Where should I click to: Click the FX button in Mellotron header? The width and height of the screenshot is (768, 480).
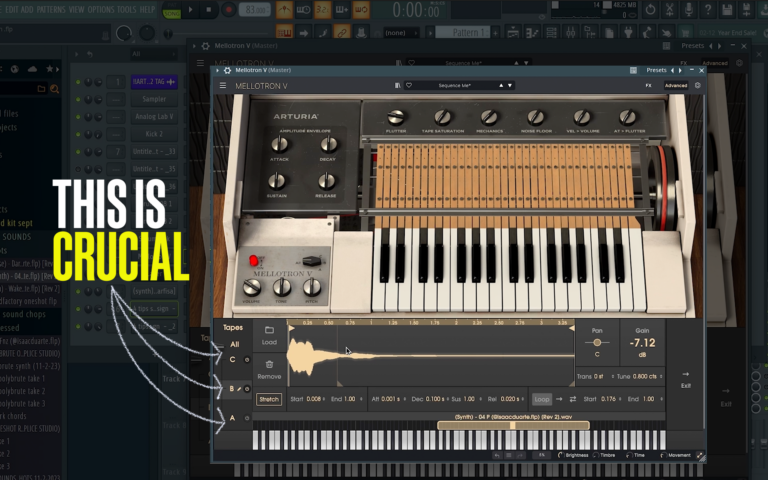click(648, 86)
